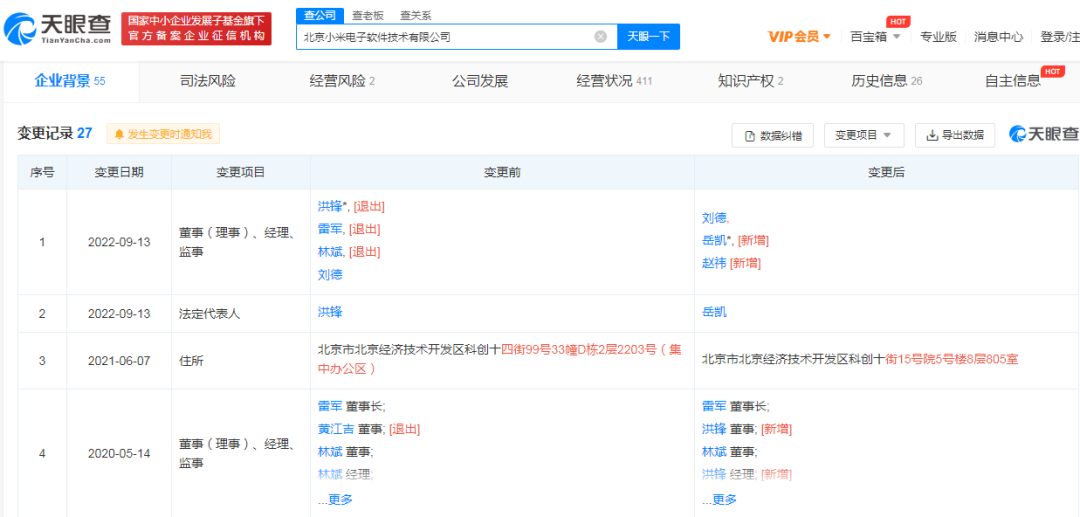
Task: Switch to the 公司发展 tab
Action: (480, 81)
